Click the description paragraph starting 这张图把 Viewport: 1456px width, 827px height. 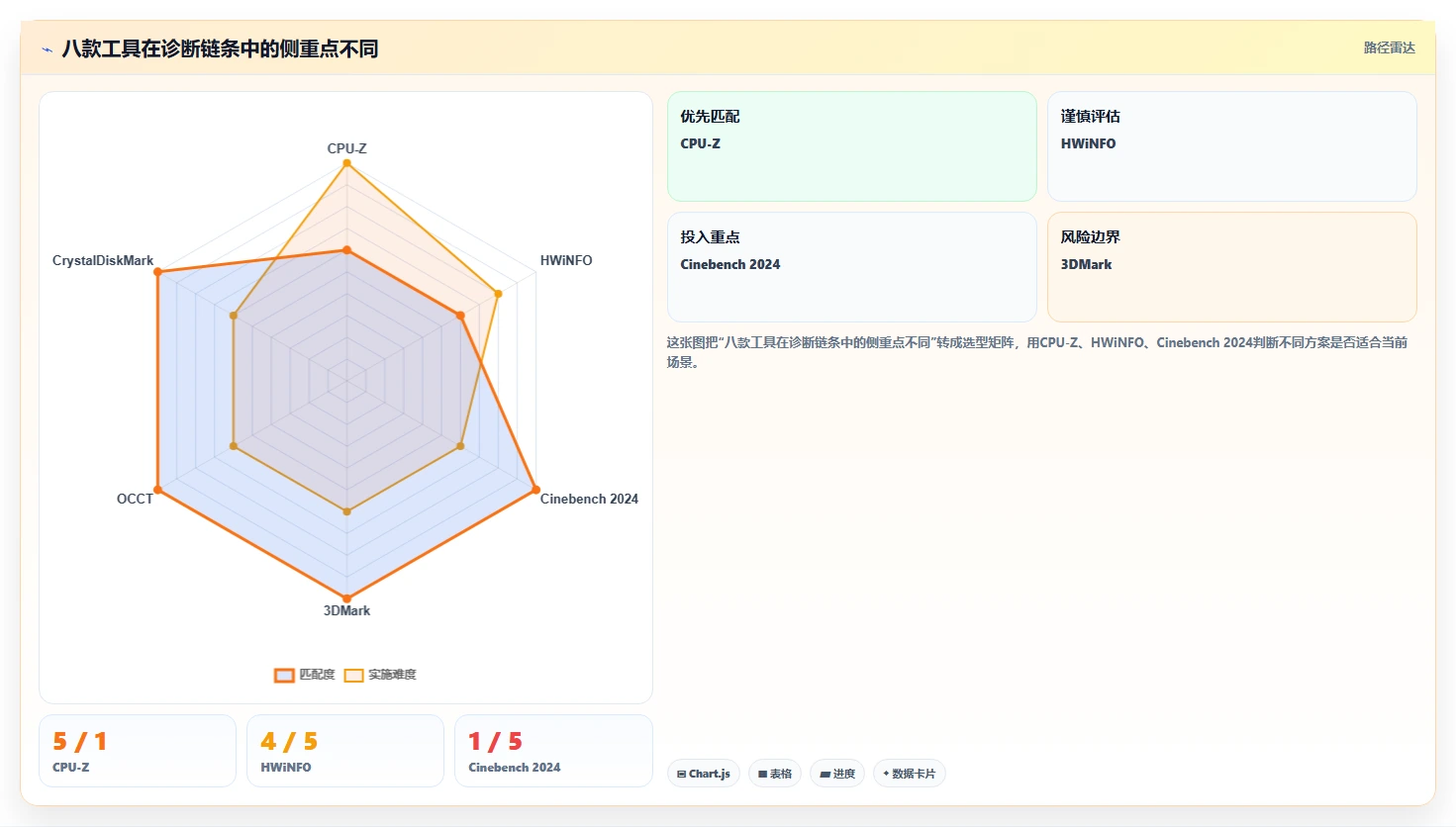pyautogui.click(x=1037, y=352)
